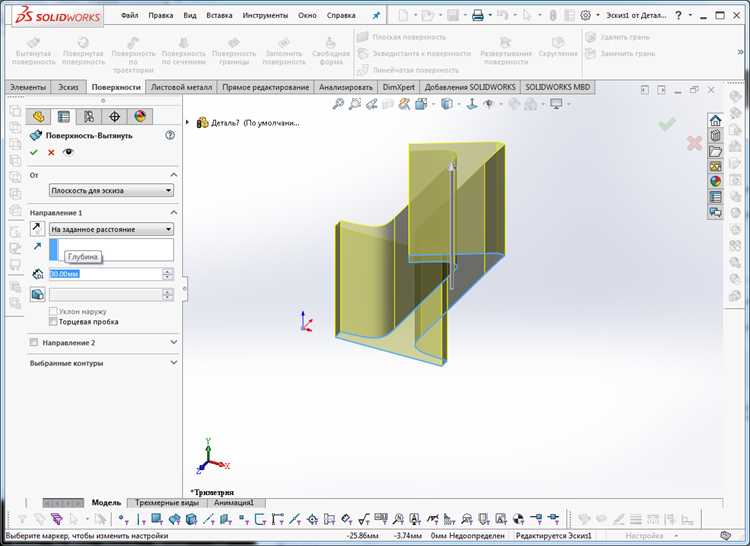Open help for Поверхность-Вытянуть property panel
Screen dimensions: 750x546
click(x=170, y=135)
